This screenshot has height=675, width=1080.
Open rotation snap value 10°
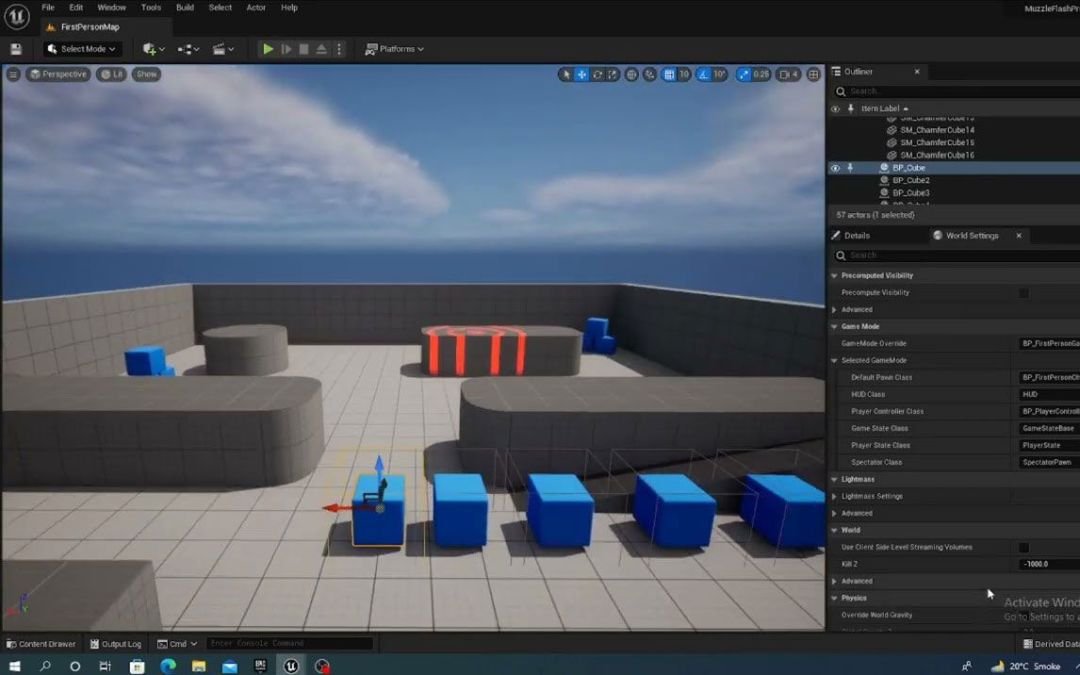(x=720, y=74)
